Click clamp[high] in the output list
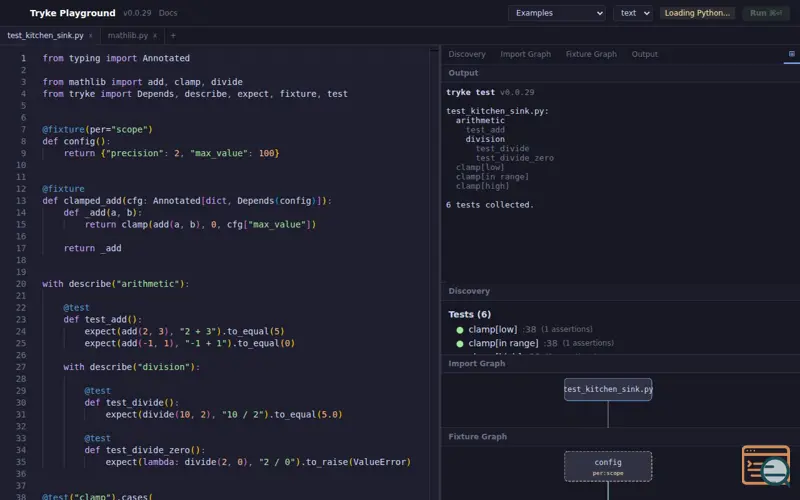Viewport: 800px width, 500px height. coord(483,186)
